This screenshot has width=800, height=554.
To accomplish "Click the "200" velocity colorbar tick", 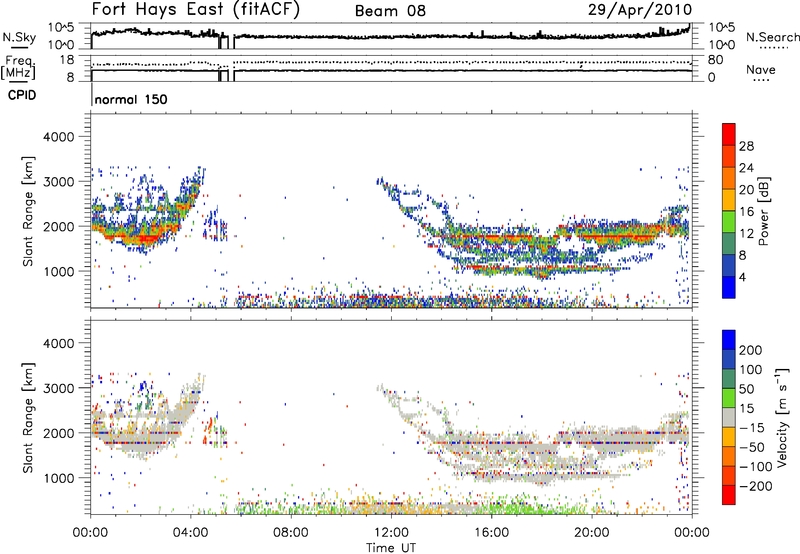I will click(751, 350).
